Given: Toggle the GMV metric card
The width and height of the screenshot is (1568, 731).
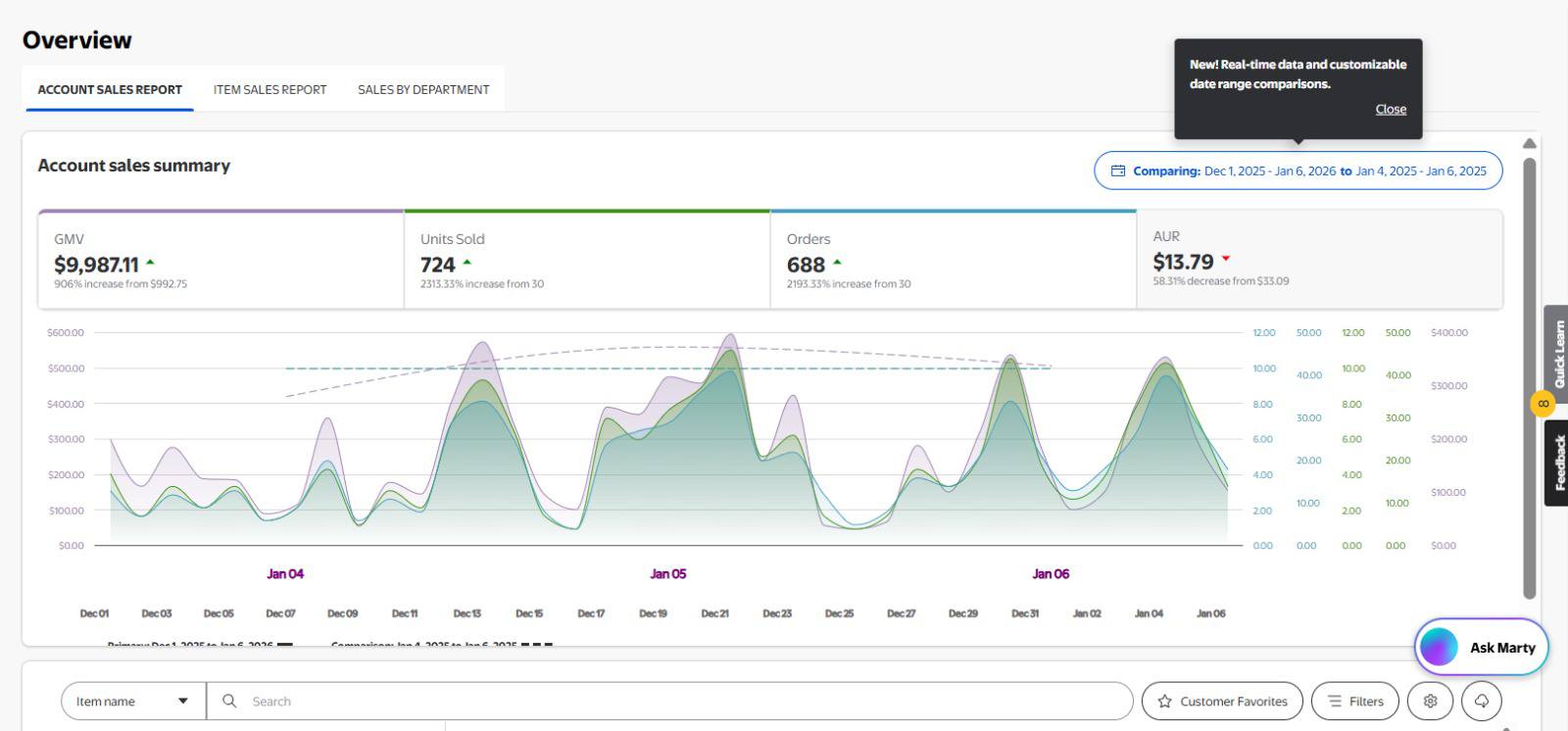Looking at the screenshot, I should click(220, 261).
